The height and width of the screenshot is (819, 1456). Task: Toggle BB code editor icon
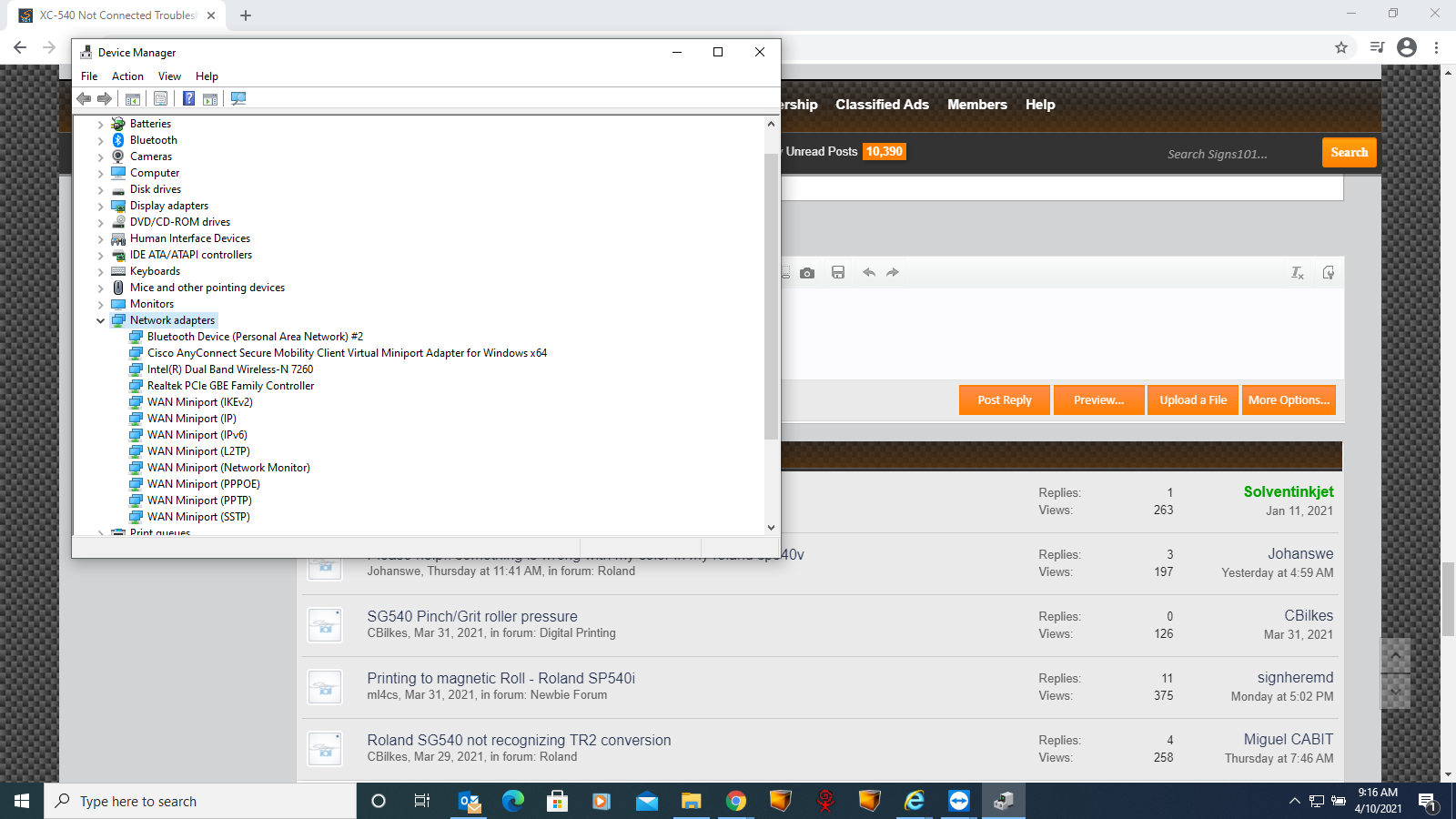tap(1329, 273)
